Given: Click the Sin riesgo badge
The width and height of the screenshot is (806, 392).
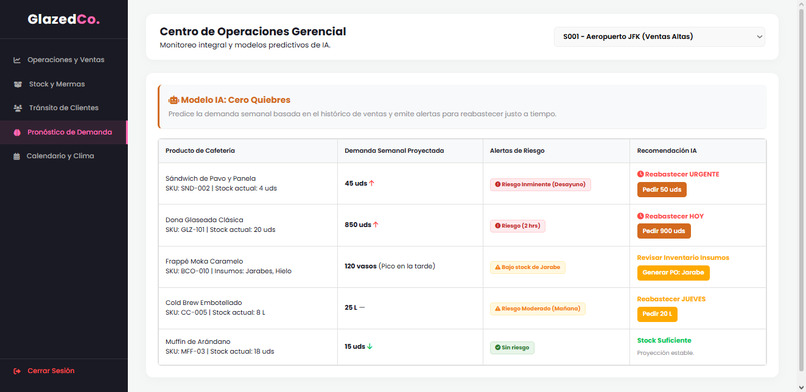Looking at the screenshot, I should tap(512, 348).
